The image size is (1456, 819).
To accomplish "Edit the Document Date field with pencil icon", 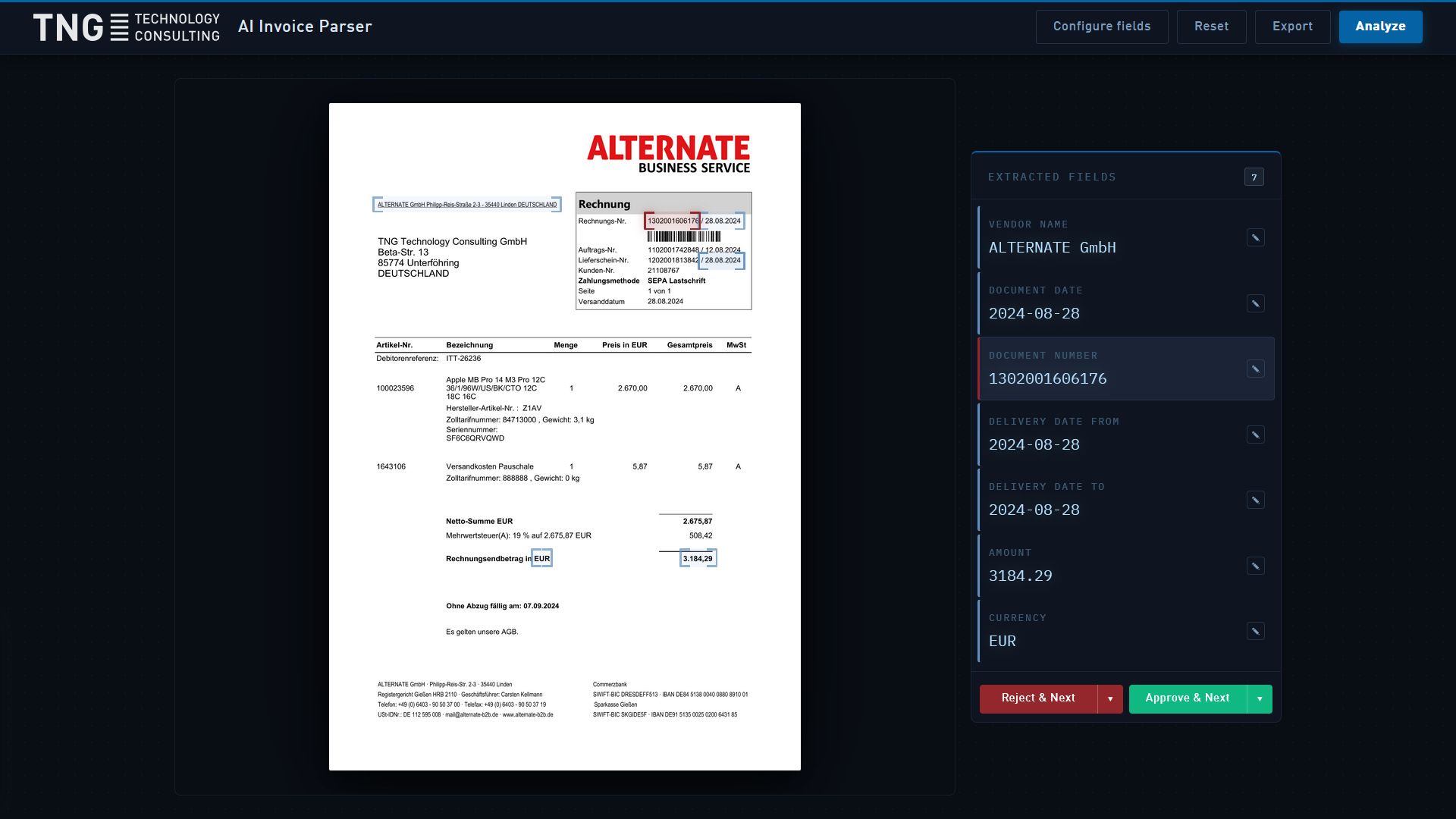I will point(1255,303).
